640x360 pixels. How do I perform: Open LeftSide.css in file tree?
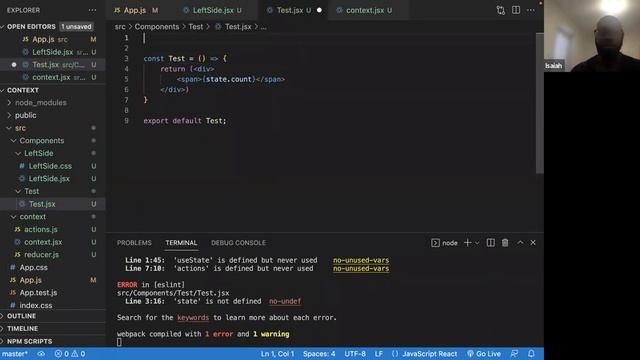[50, 166]
